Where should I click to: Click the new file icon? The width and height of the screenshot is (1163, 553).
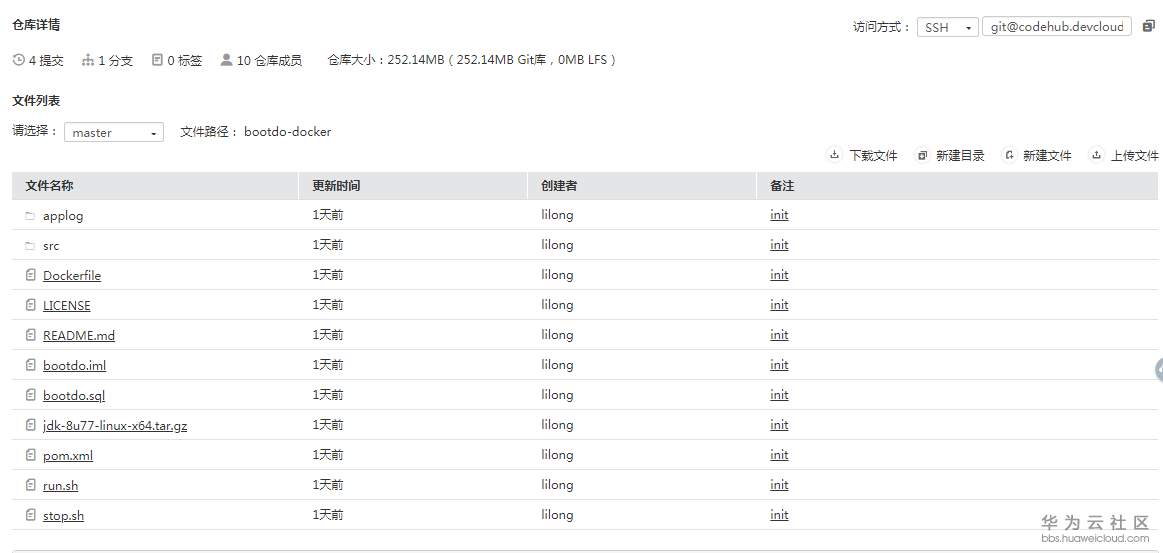coord(1009,155)
